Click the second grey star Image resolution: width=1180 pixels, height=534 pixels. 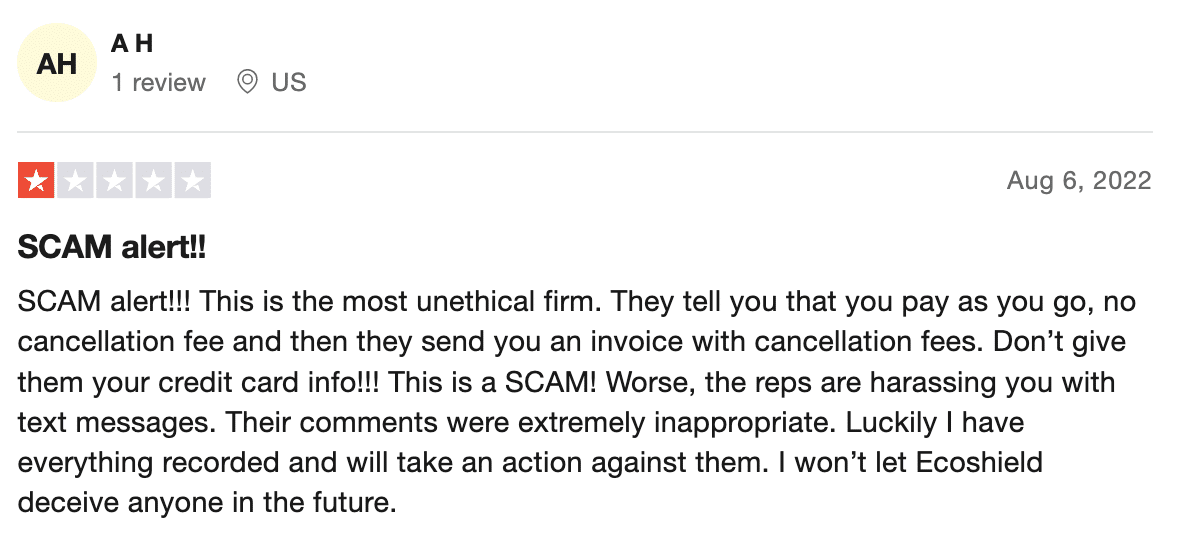click(75, 181)
